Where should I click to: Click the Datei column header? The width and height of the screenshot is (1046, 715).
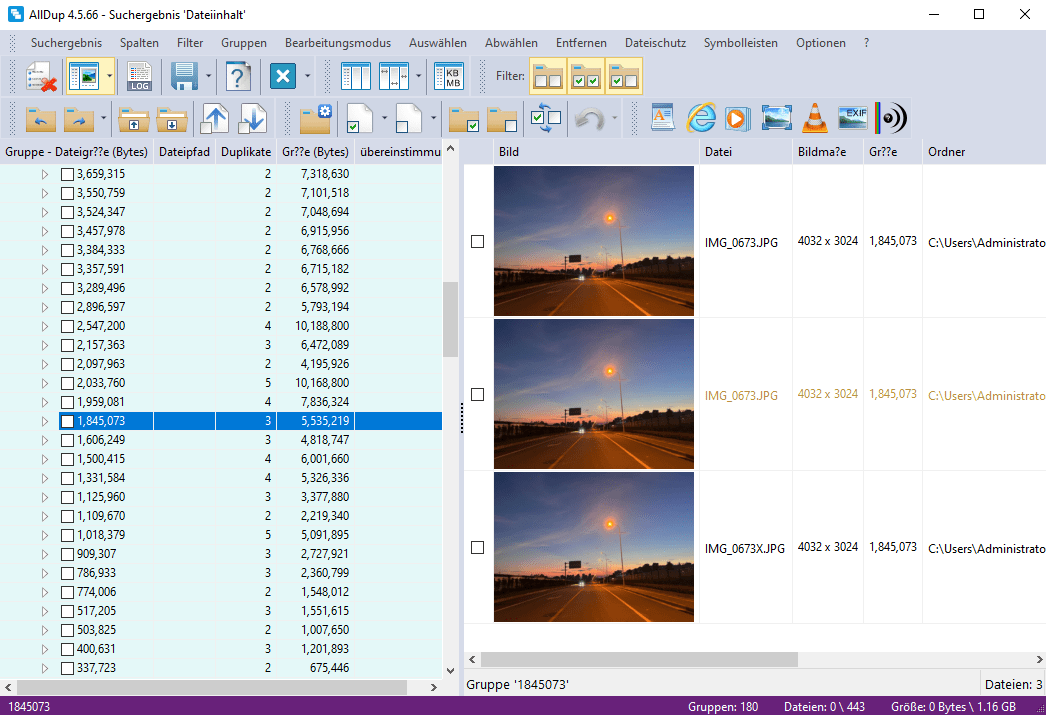[718, 152]
